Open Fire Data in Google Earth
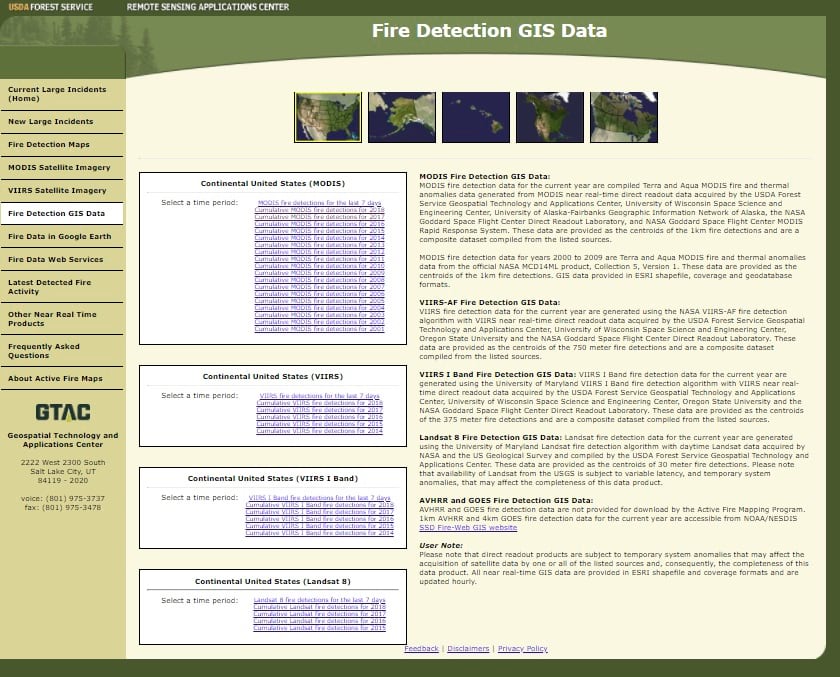The width and height of the screenshot is (840, 677). (62, 237)
